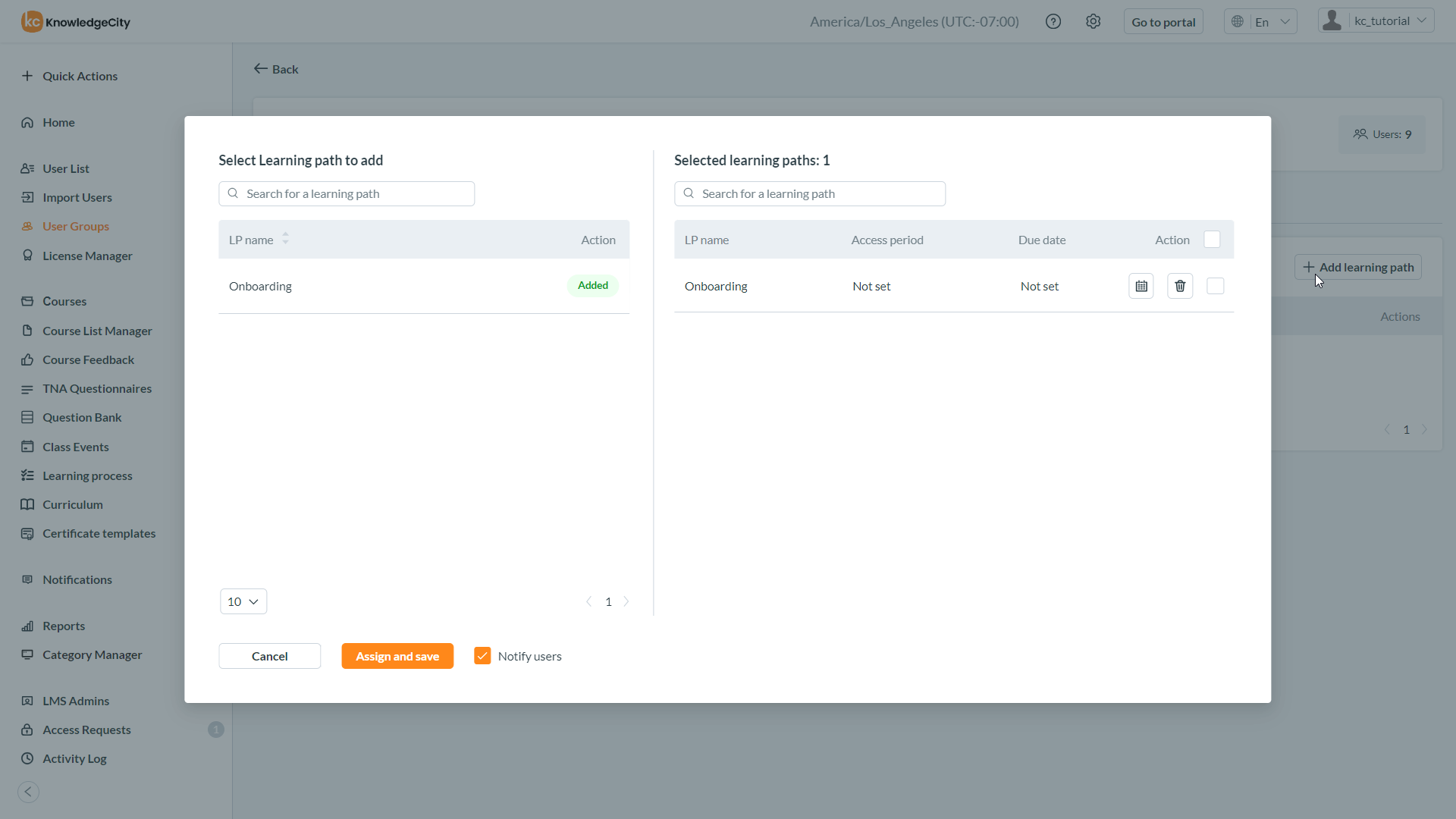1456x819 pixels.
Task: Open the En language dropdown
Action: 1260,21
